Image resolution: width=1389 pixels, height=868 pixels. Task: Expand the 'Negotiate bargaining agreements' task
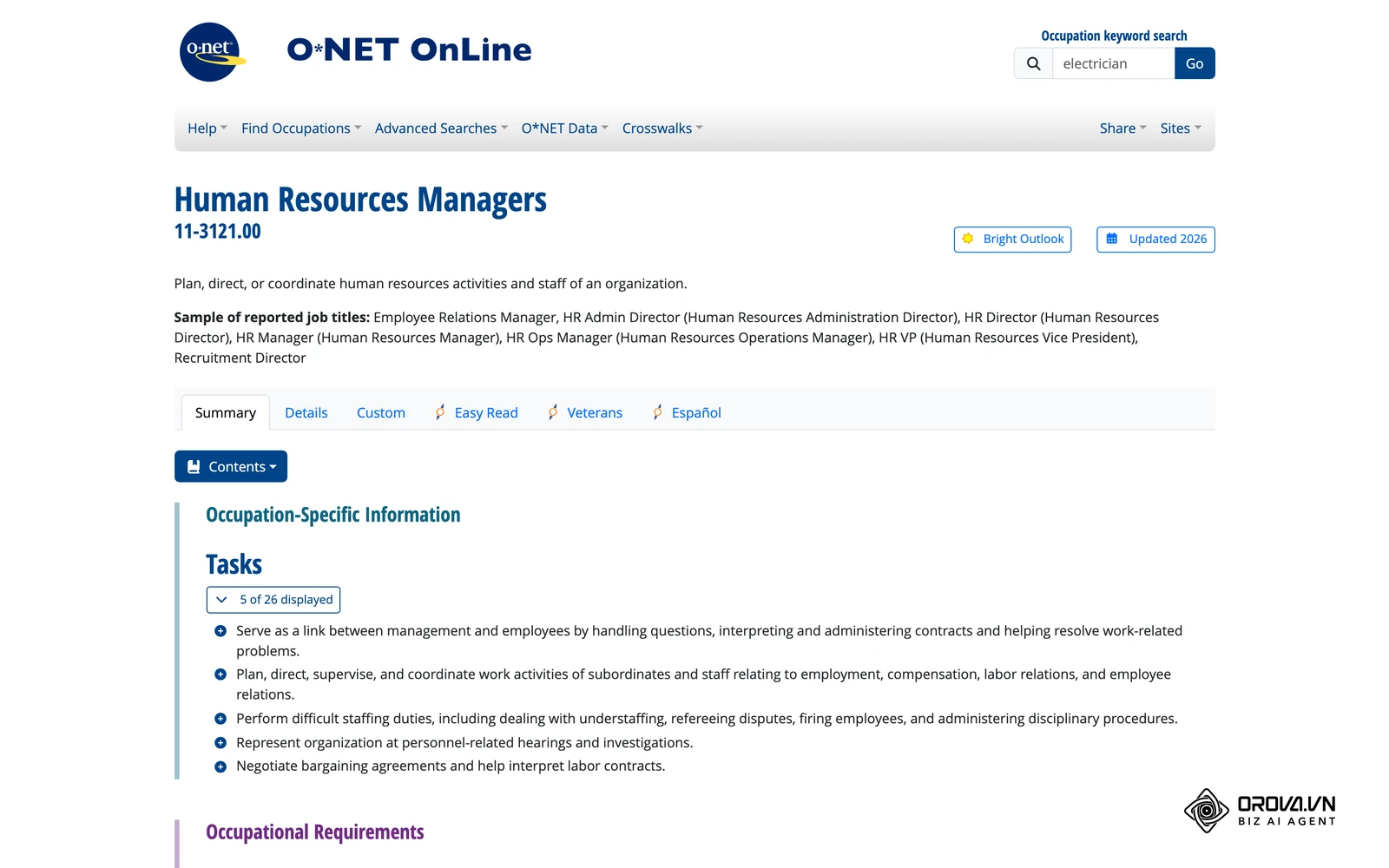(x=221, y=766)
